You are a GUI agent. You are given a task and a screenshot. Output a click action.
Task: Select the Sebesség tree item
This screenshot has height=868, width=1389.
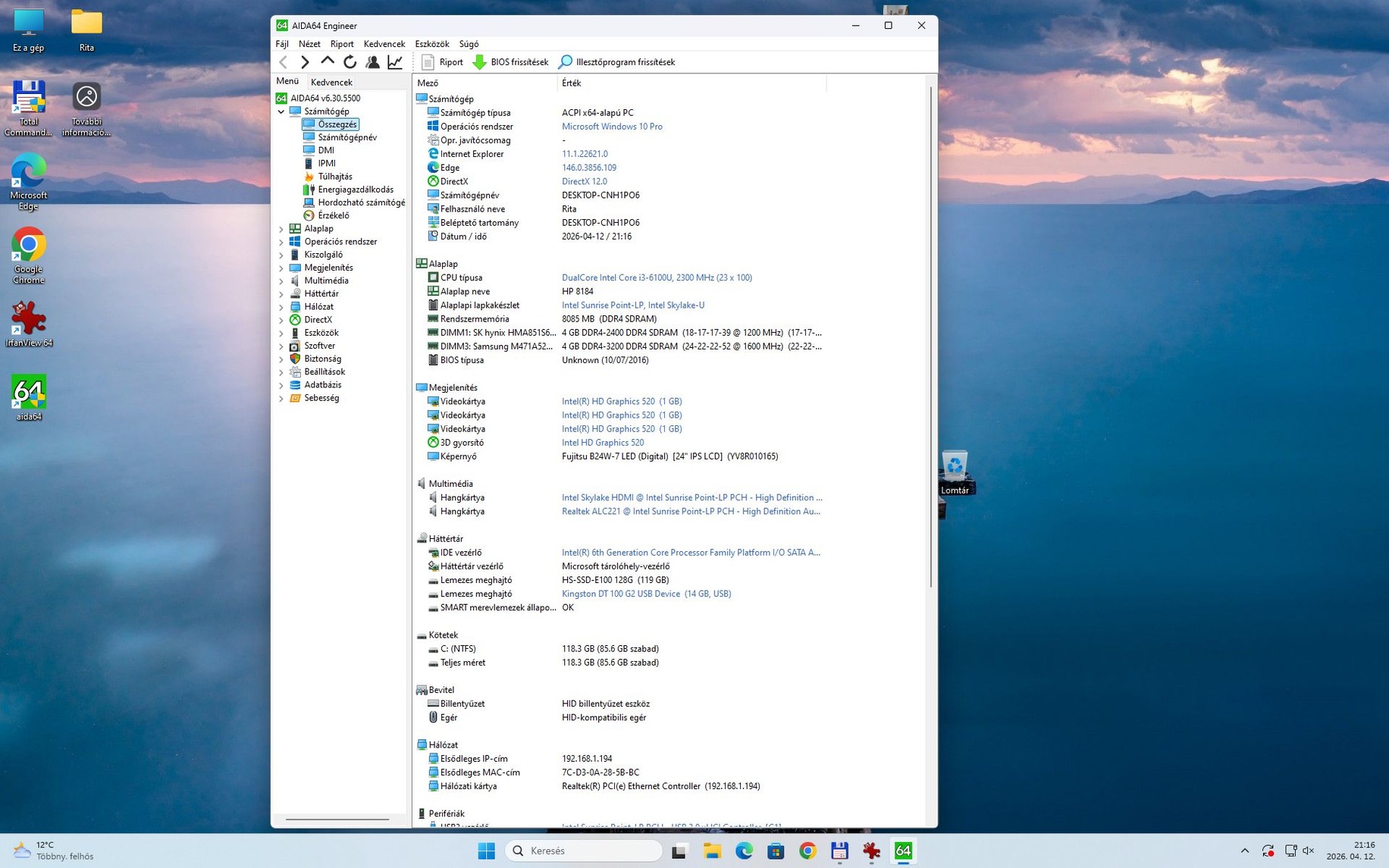click(x=321, y=398)
